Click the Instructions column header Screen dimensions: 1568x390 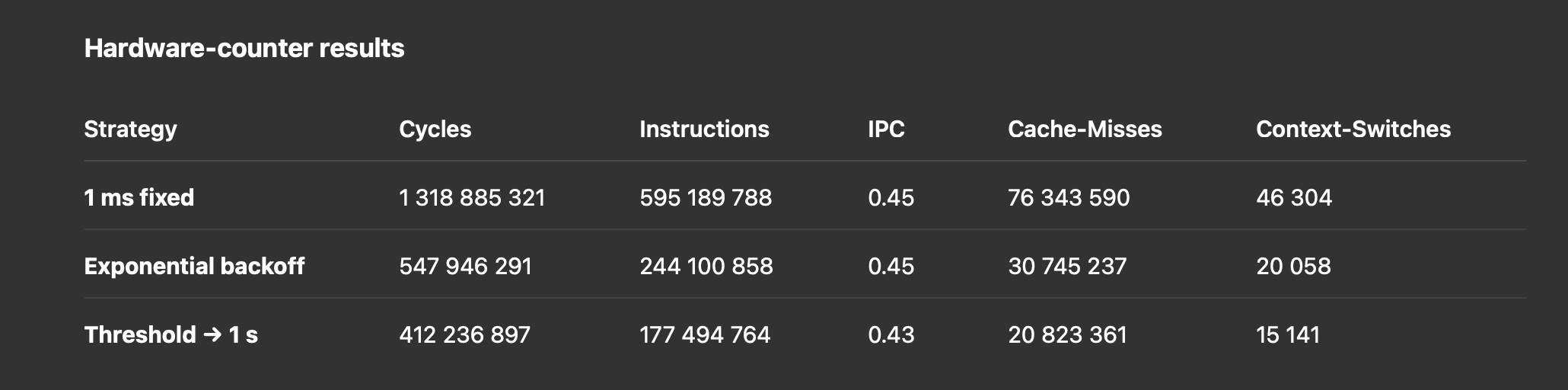[704, 129]
